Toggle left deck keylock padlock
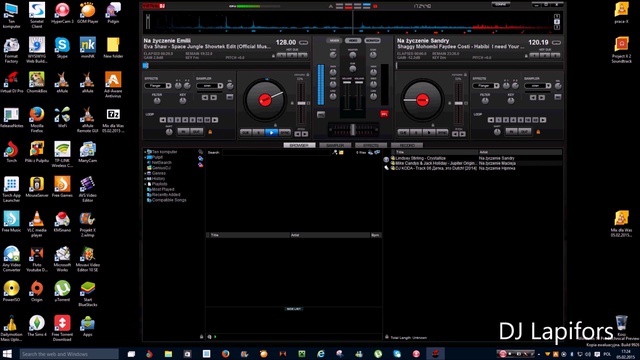 pos(308,75)
